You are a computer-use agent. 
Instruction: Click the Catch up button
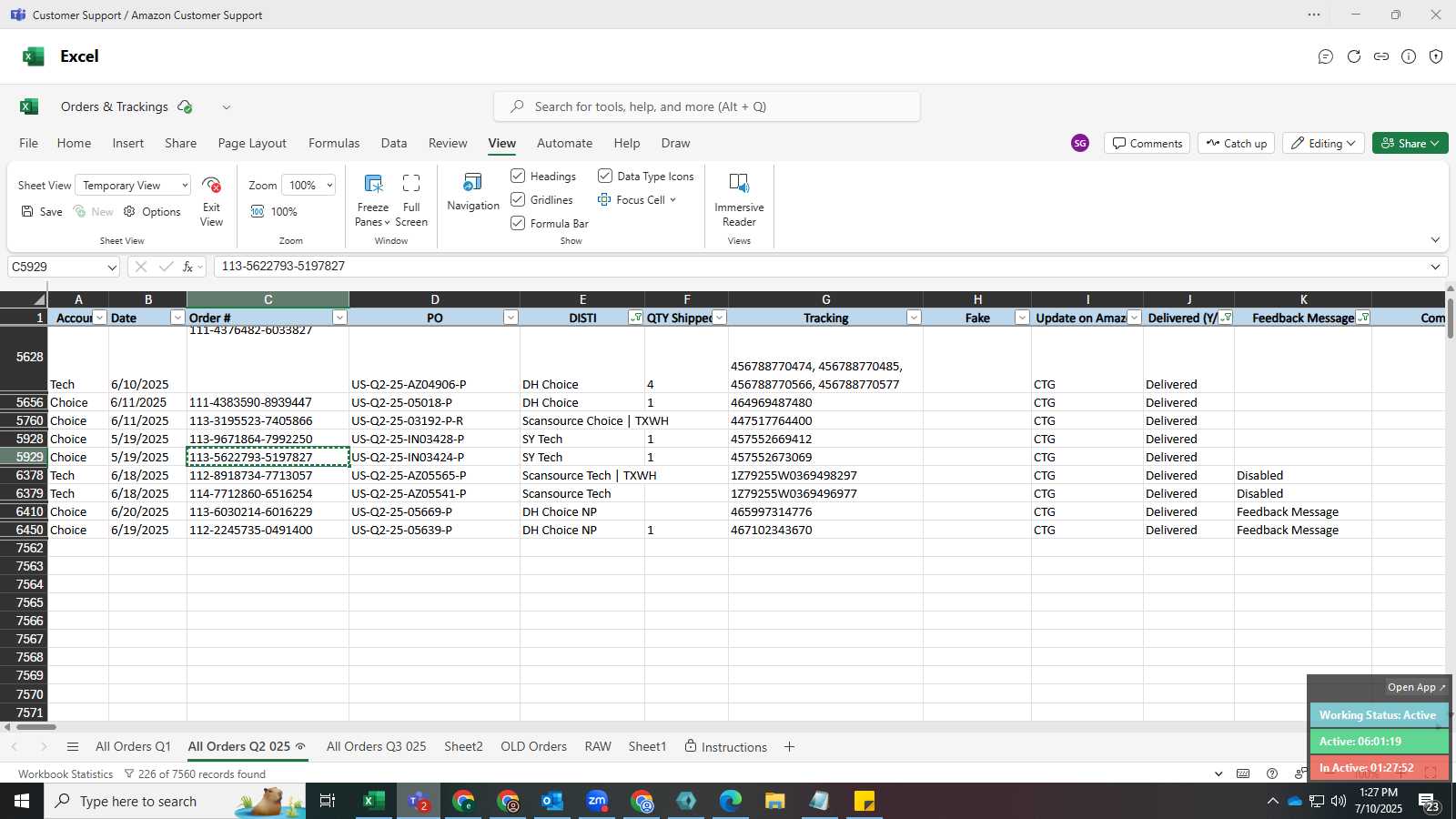(1237, 143)
